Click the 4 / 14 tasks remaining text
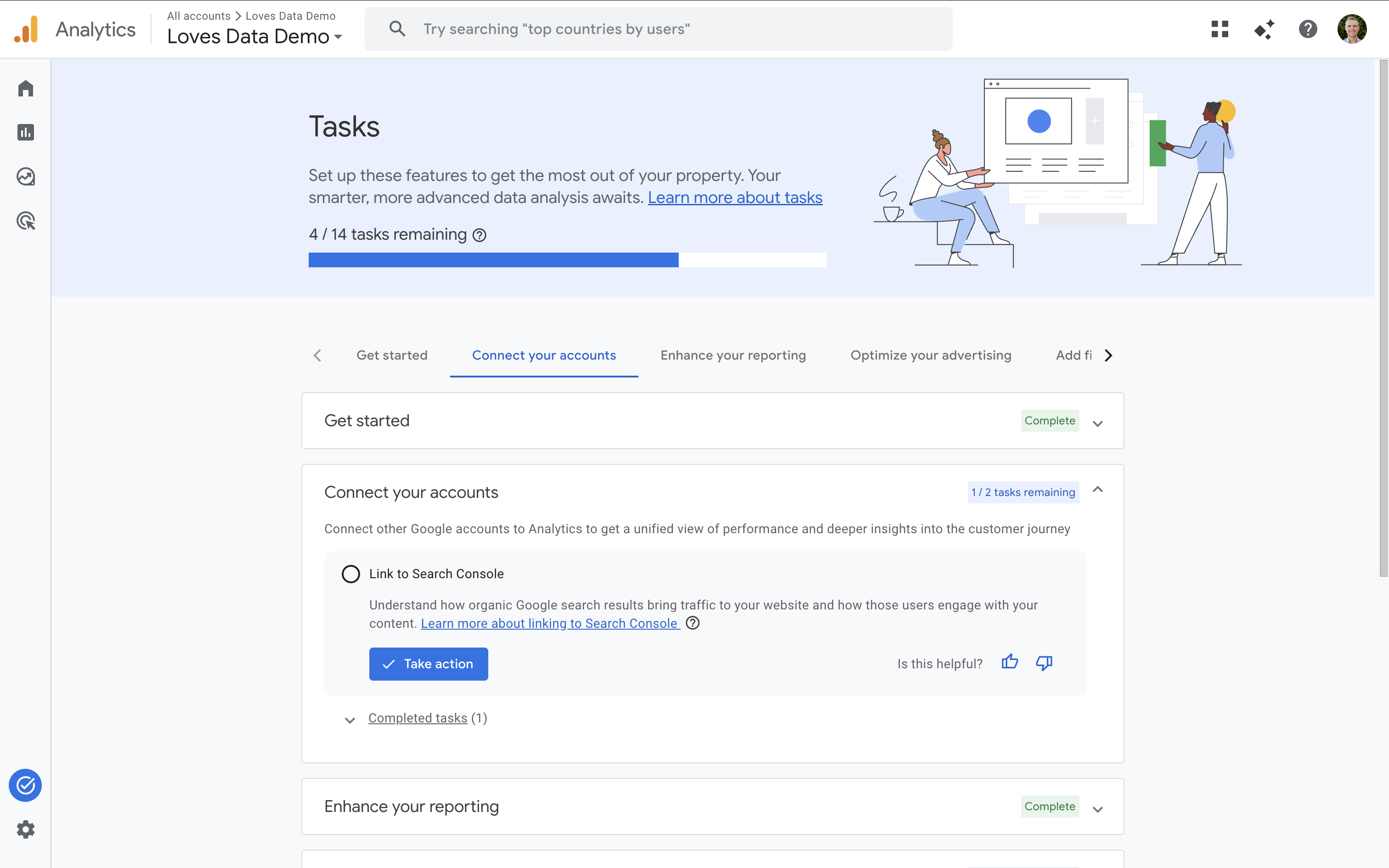1389x868 pixels. point(387,234)
